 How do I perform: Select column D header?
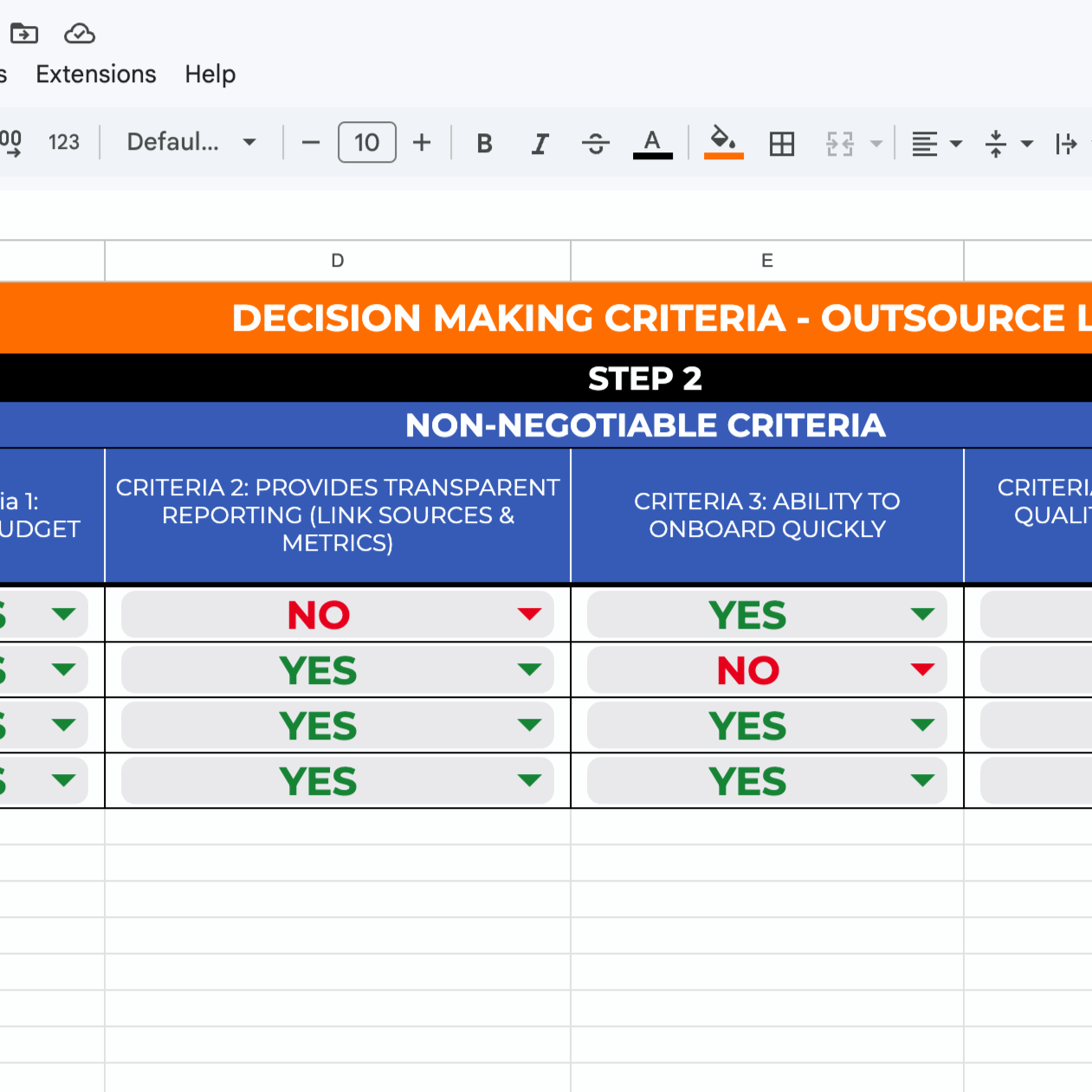pos(338,261)
